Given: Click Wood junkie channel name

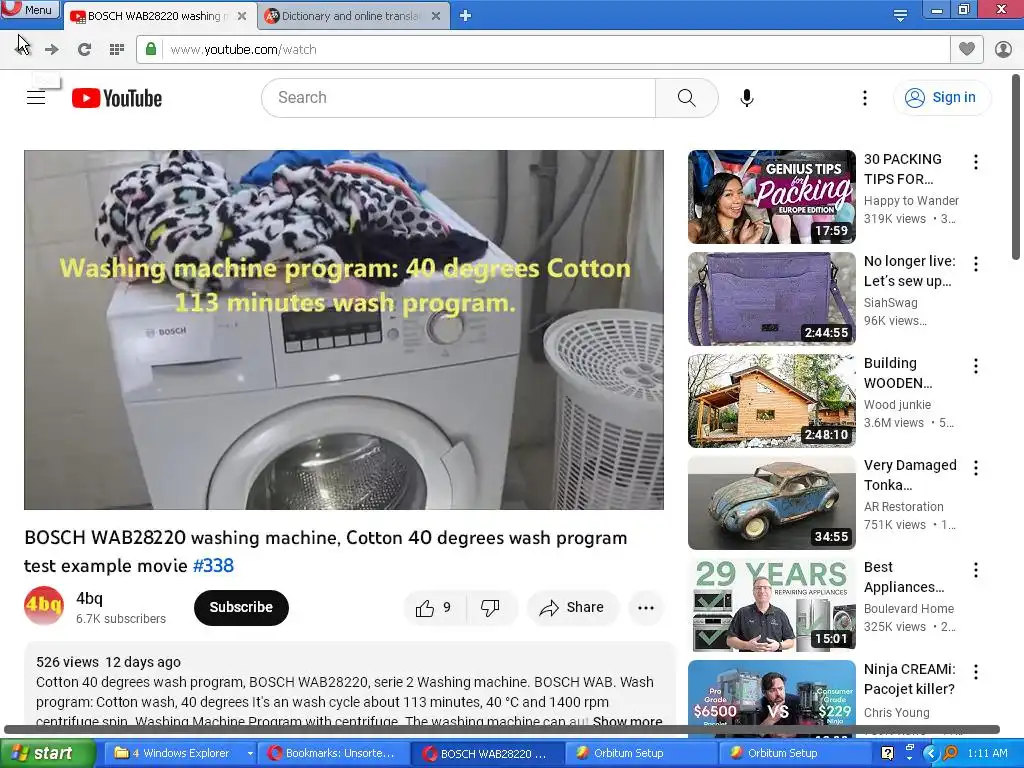Looking at the screenshot, I should pos(897,405).
